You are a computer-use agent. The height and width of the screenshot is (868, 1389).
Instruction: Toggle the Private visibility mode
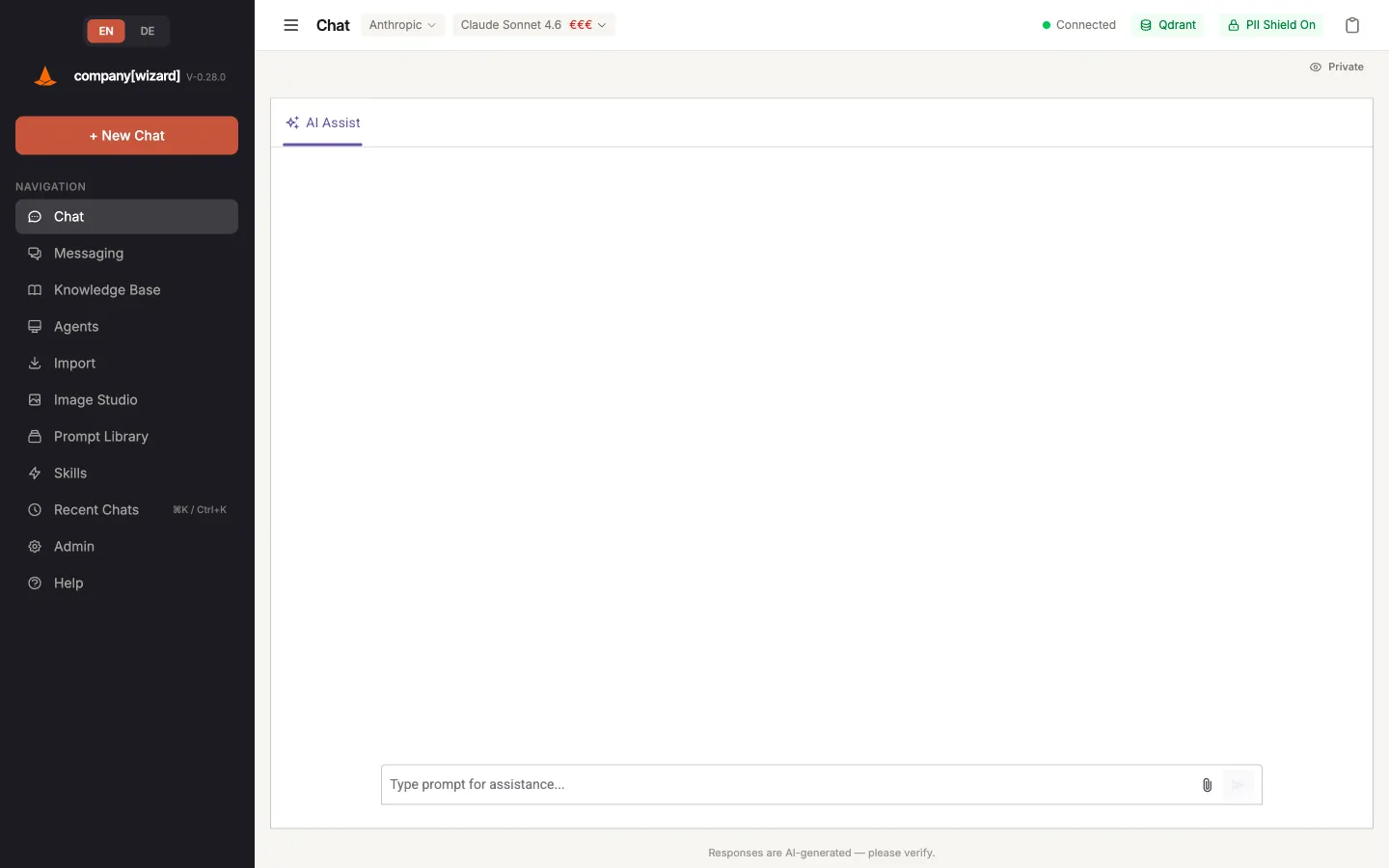tap(1337, 67)
